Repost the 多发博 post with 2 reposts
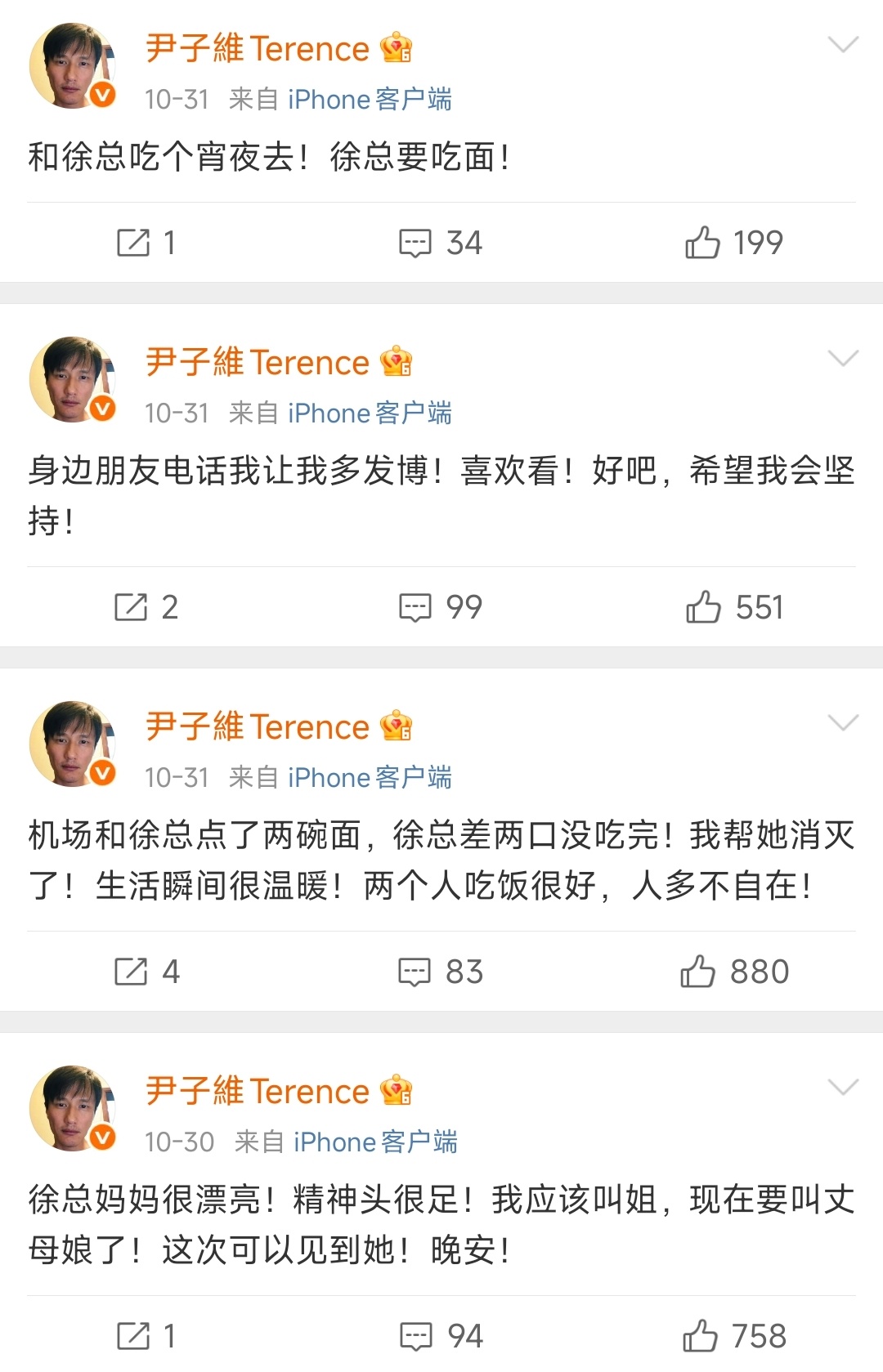Viewport: 883px width, 1372px height. click(131, 607)
